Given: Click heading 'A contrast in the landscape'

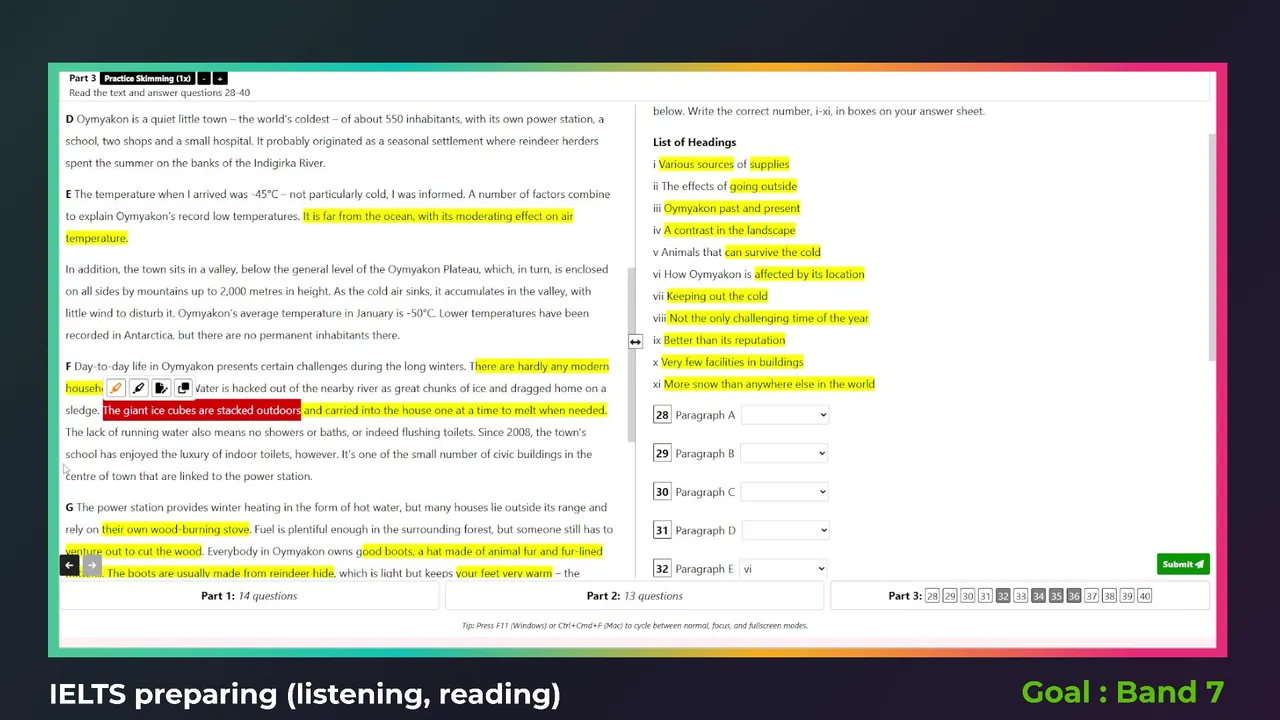Looking at the screenshot, I should click(x=724, y=230).
